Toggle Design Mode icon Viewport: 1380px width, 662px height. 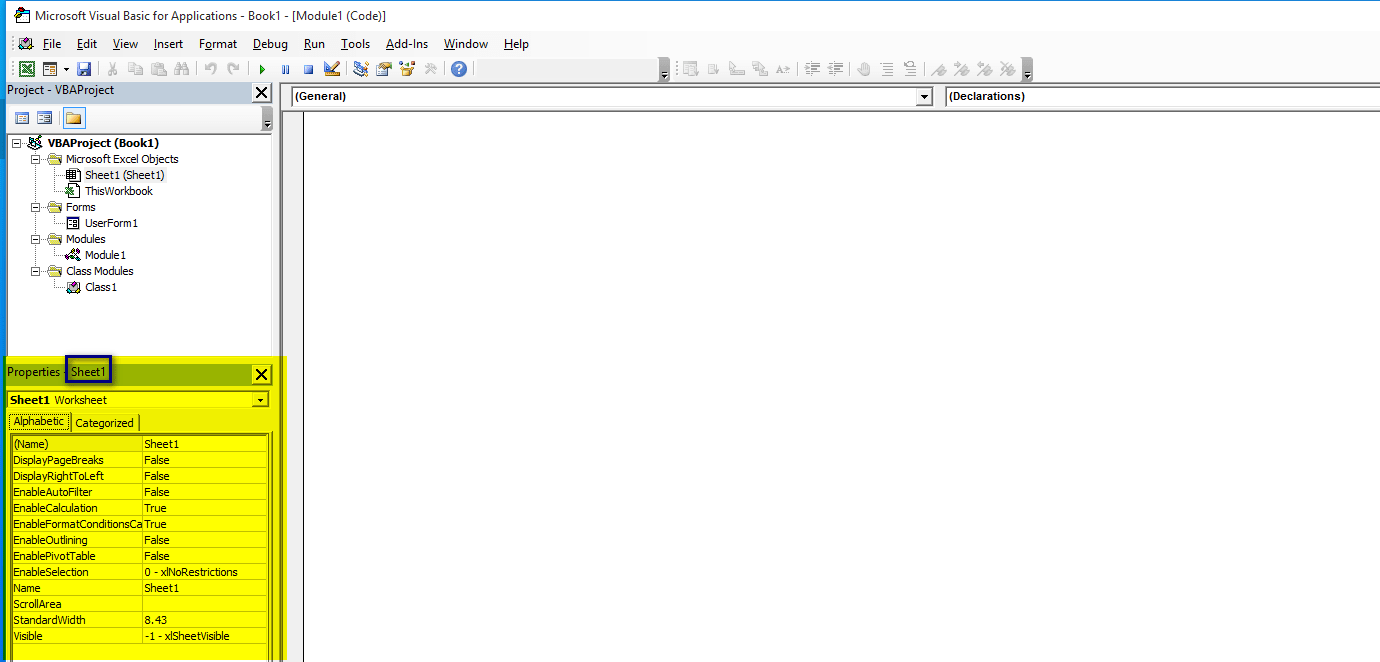pyautogui.click(x=332, y=69)
